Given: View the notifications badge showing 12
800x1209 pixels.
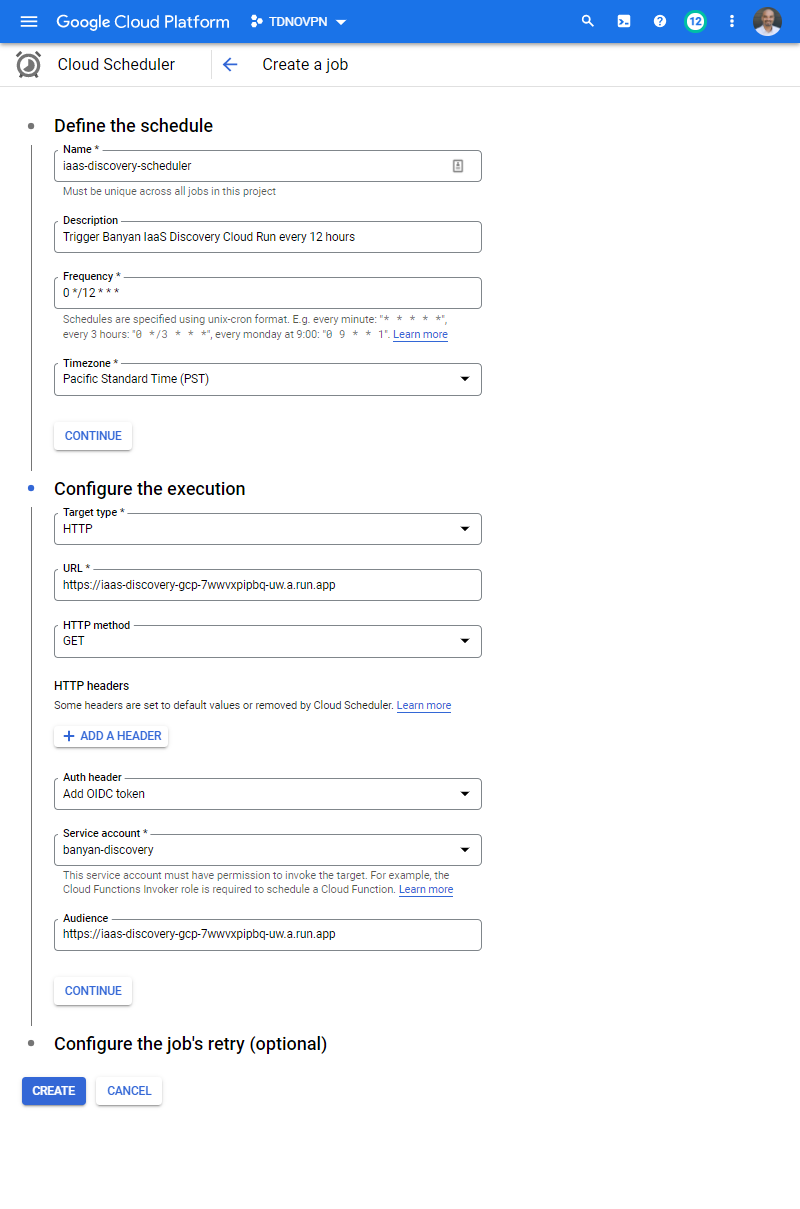Looking at the screenshot, I should point(695,21).
